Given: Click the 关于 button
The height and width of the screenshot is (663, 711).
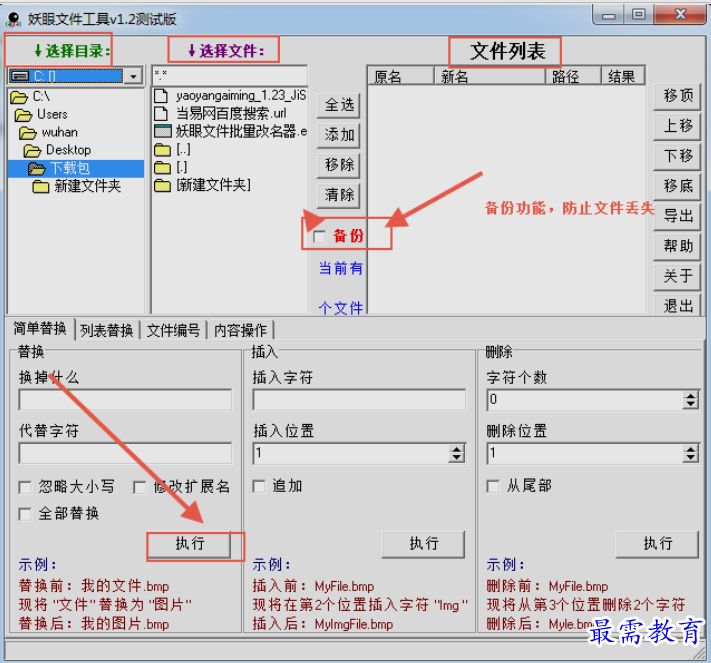Looking at the screenshot, I should tap(677, 277).
